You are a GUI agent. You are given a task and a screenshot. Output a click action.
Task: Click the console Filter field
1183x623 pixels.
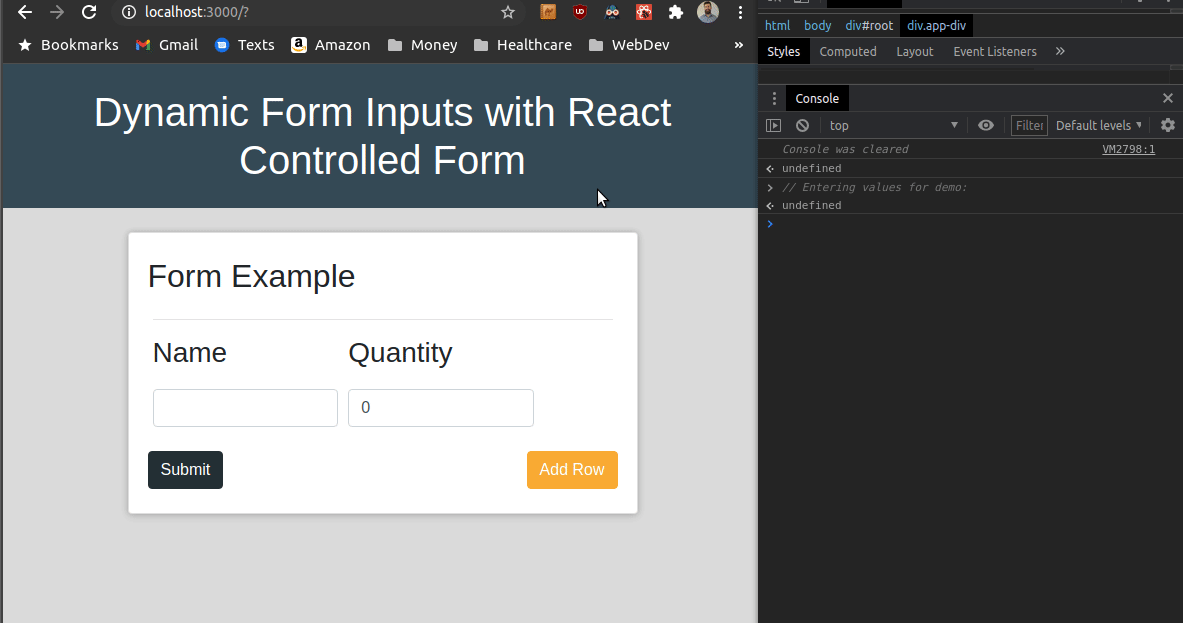pos(1029,125)
